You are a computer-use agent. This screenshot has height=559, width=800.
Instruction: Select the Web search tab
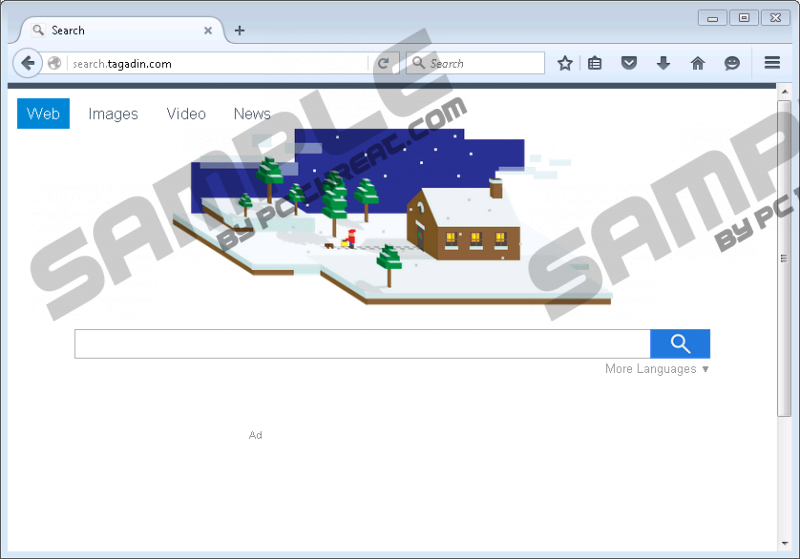(x=43, y=114)
